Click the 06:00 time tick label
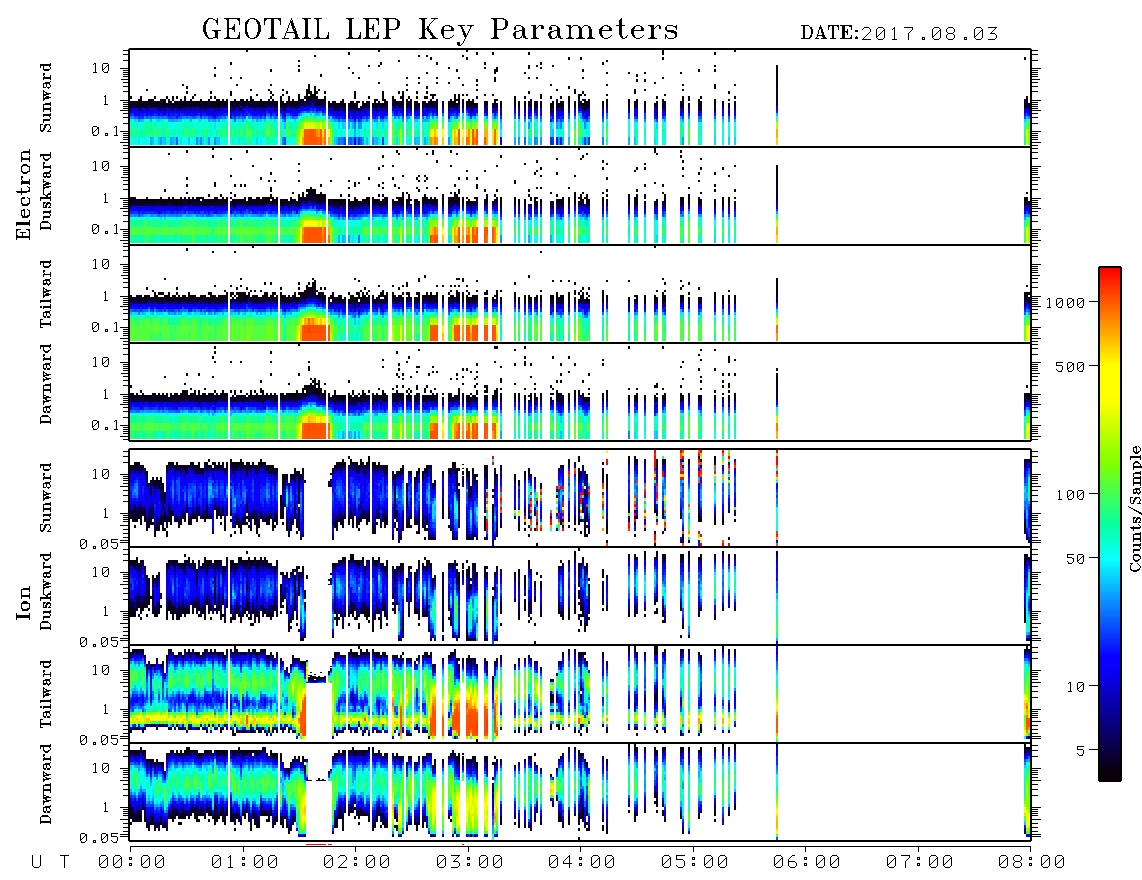 [806, 863]
